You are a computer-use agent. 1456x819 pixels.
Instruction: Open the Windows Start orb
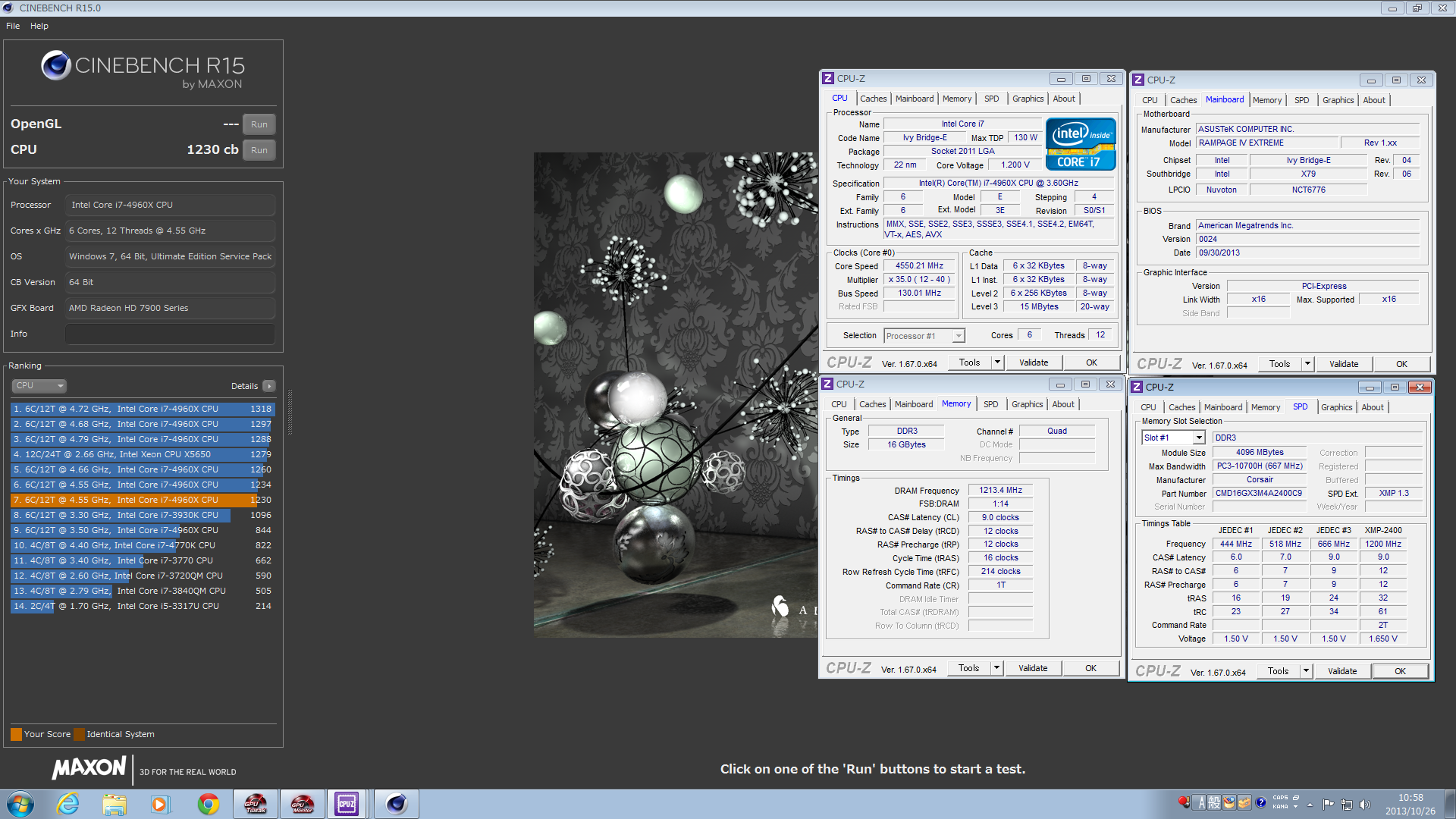[20, 804]
